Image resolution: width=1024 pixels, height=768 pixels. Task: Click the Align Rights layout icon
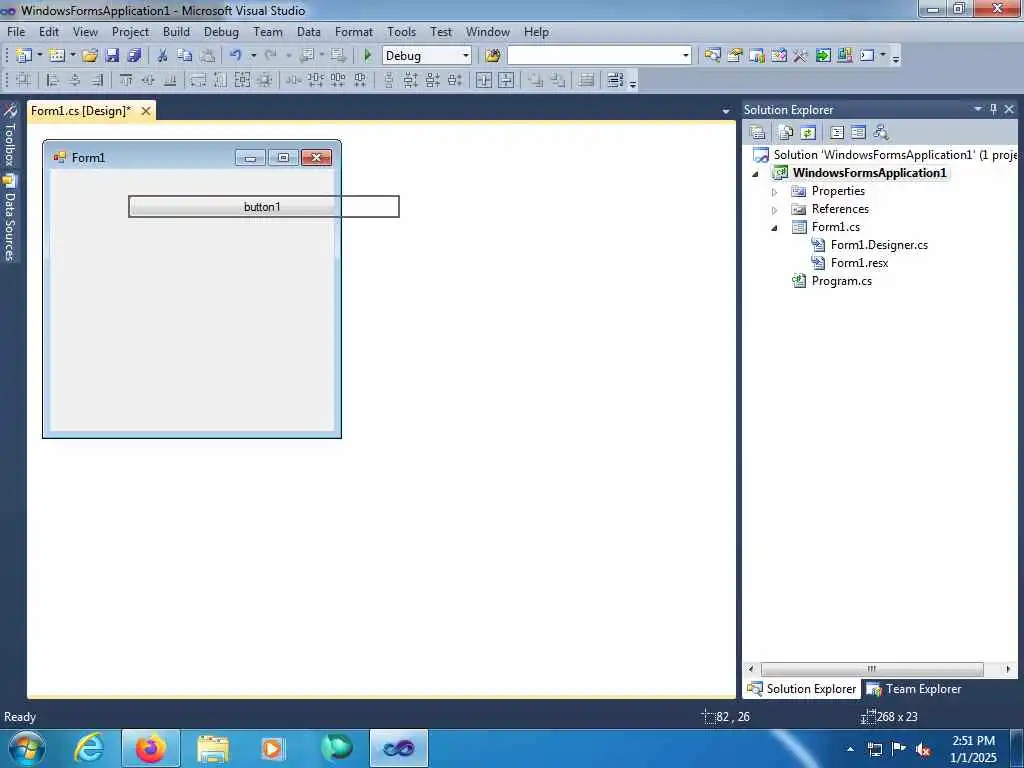point(97,80)
